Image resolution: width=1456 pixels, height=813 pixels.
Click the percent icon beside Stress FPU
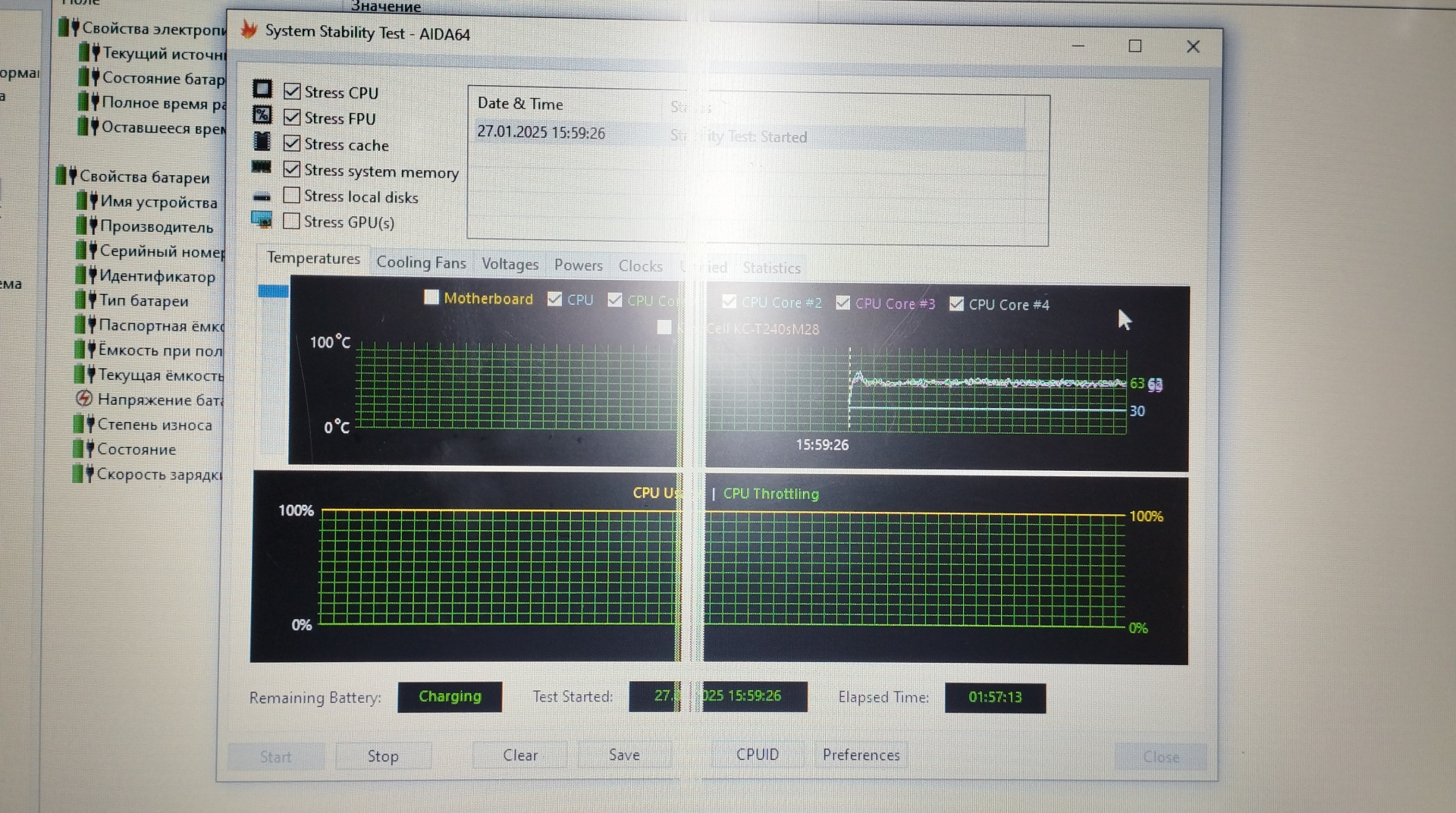[x=262, y=115]
